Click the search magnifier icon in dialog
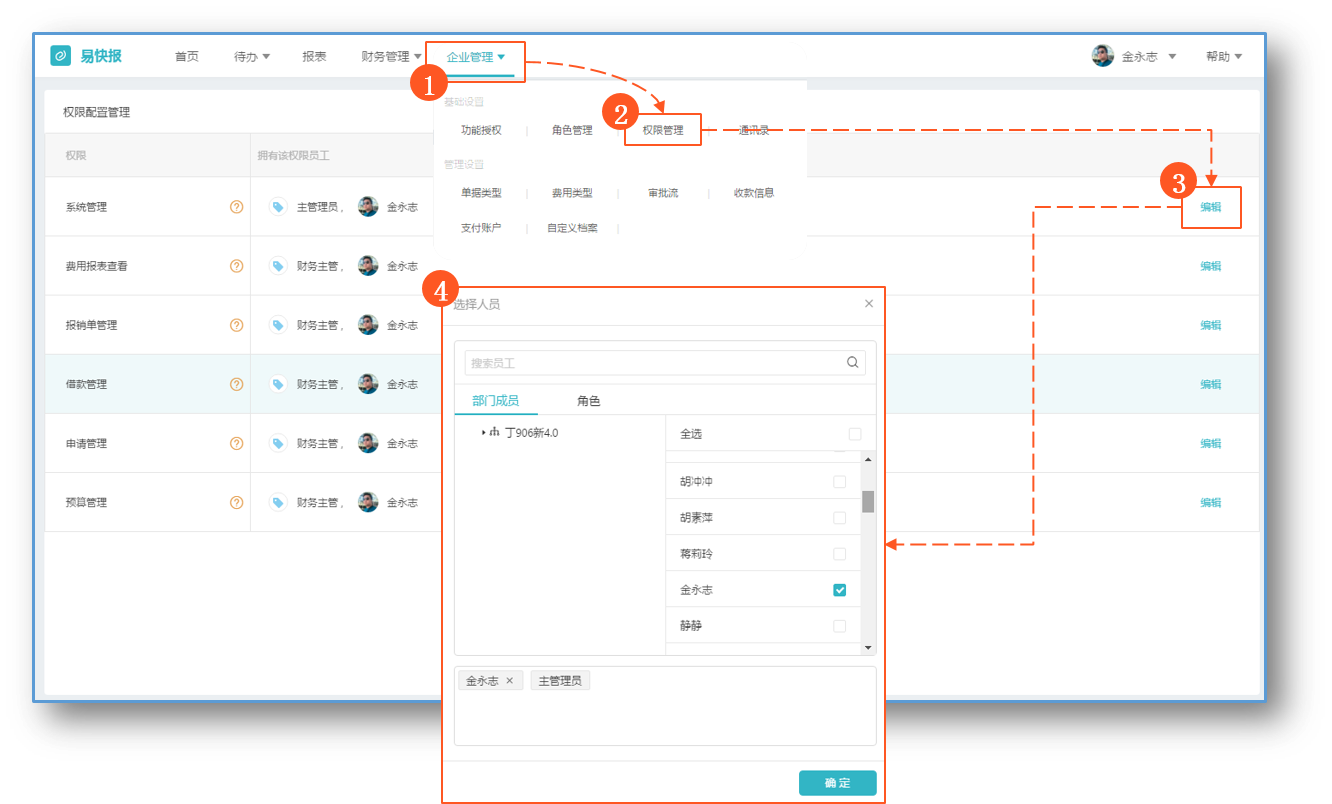 (x=853, y=363)
